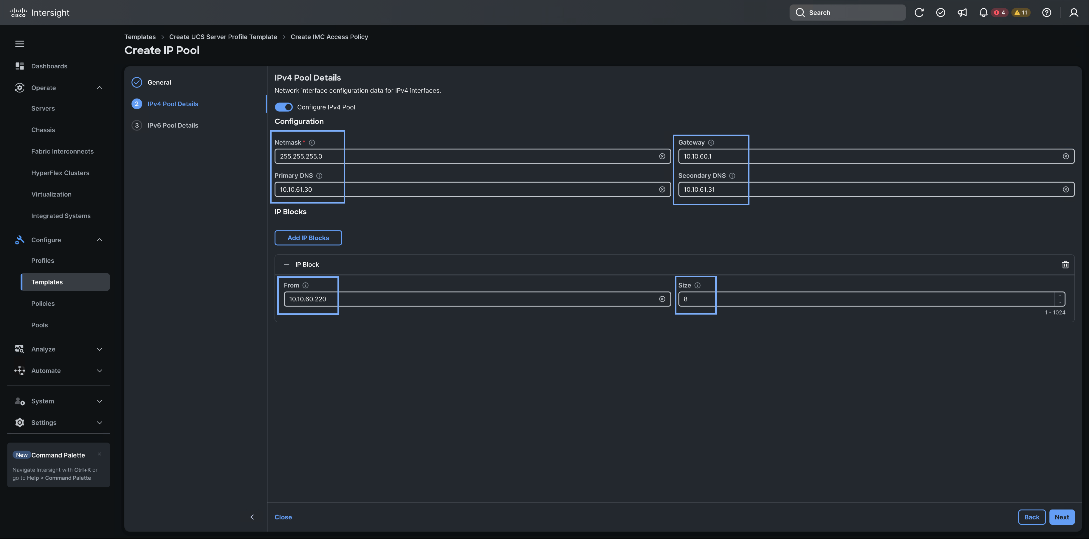Click into the Primary DNS input field
Image resolution: width=1089 pixels, height=539 pixels.
coord(472,189)
